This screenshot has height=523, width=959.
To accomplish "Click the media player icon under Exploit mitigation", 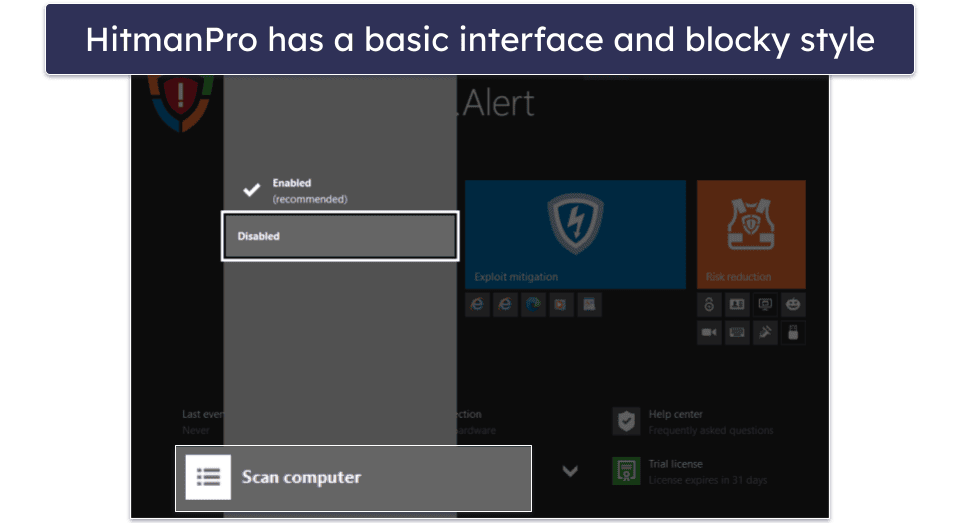I will tap(561, 305).
